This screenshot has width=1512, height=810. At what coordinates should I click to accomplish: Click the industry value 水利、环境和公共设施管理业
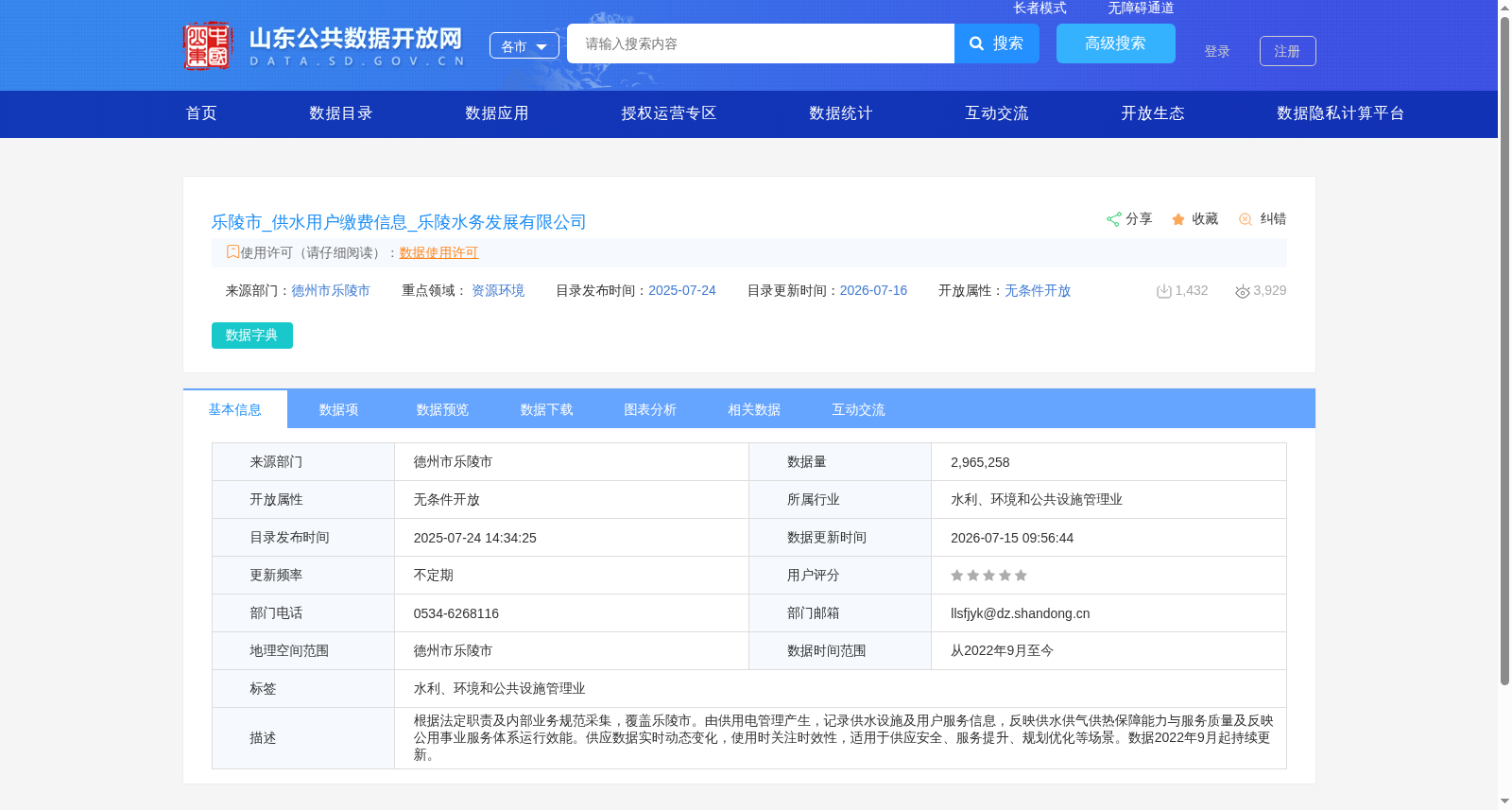pos(1037,500)
